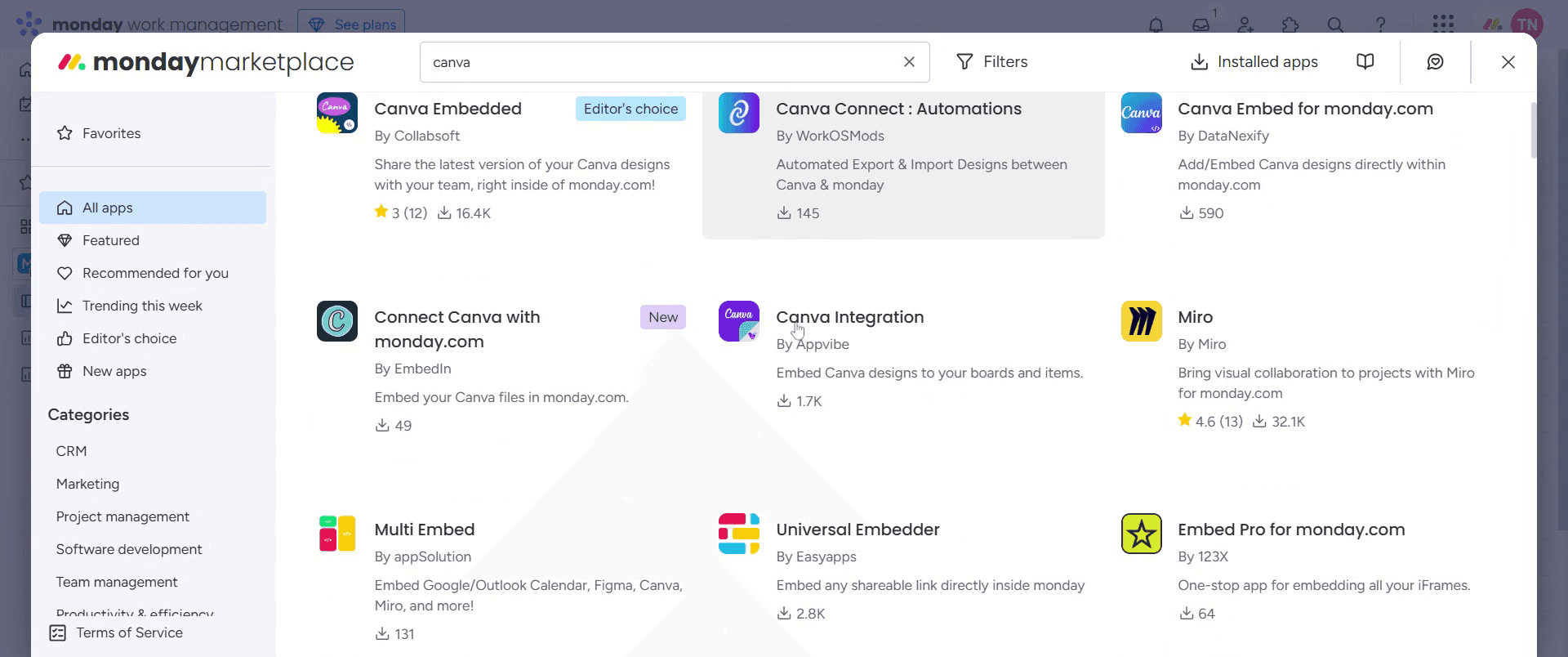Open the products switcher grid icon
The height and width of the screenshot is (657, 1568).
point(1443,24)
